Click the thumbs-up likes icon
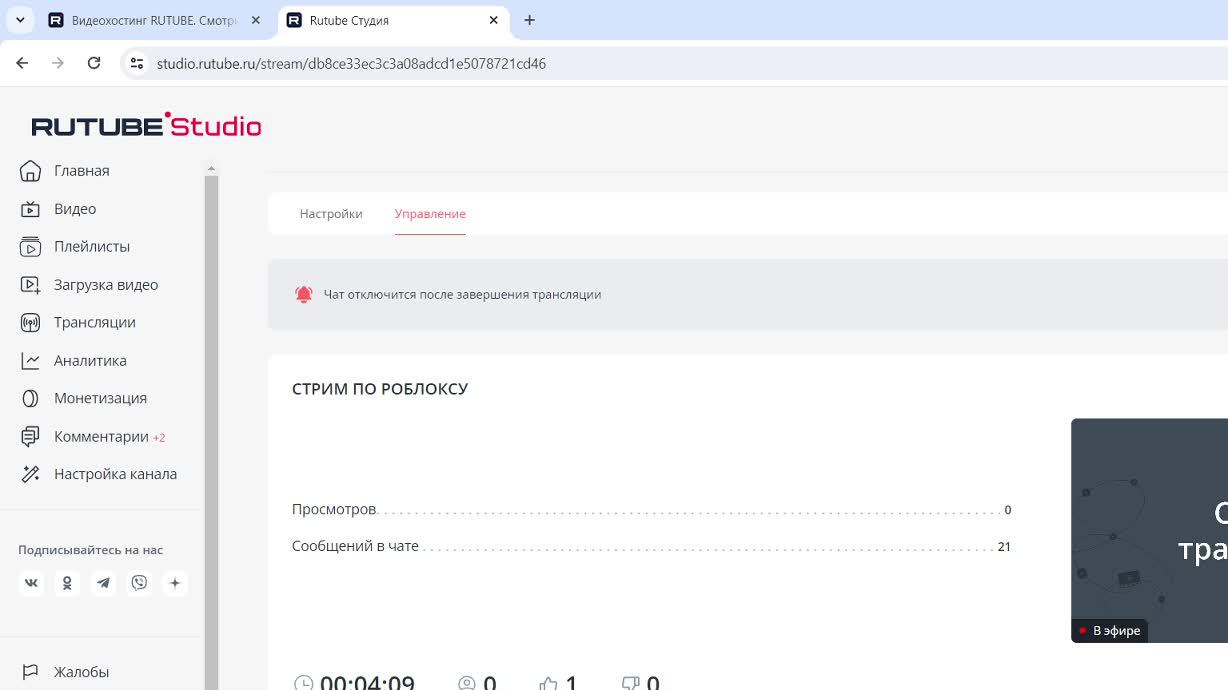1228x690 pixels. [x=548, y=684]
